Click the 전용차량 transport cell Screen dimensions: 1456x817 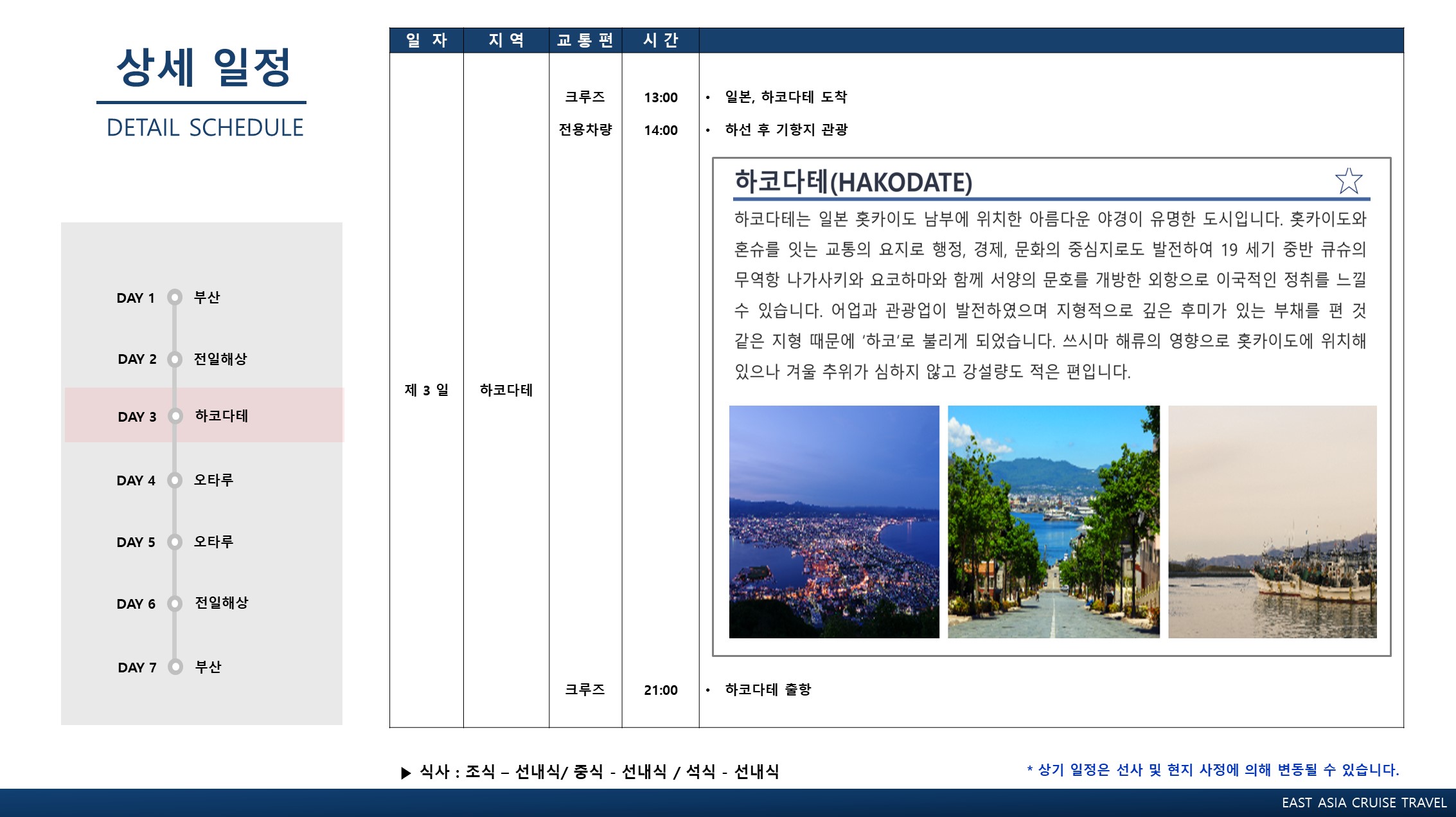585,129
